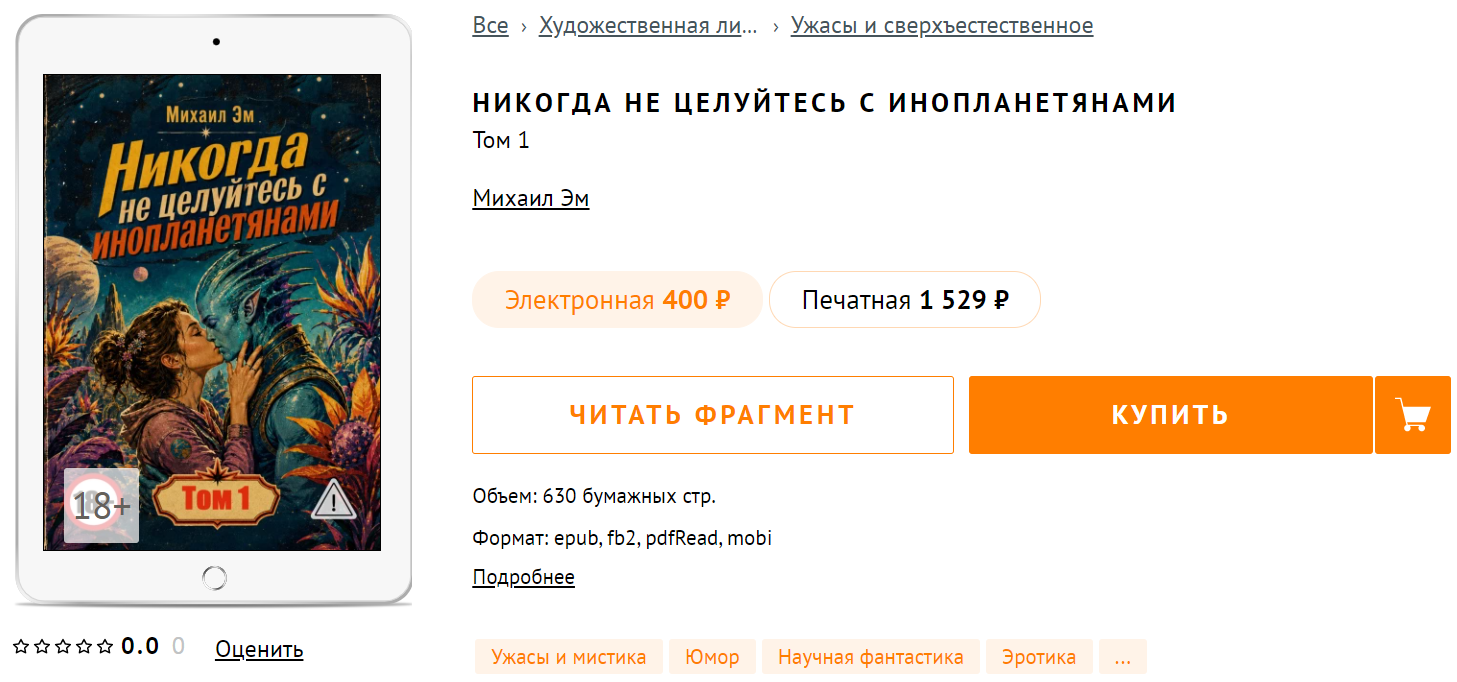Select the Электронная 400 ₽ version
The image size is (1457, 682).
pyautogui.click(x=617, y=300)
